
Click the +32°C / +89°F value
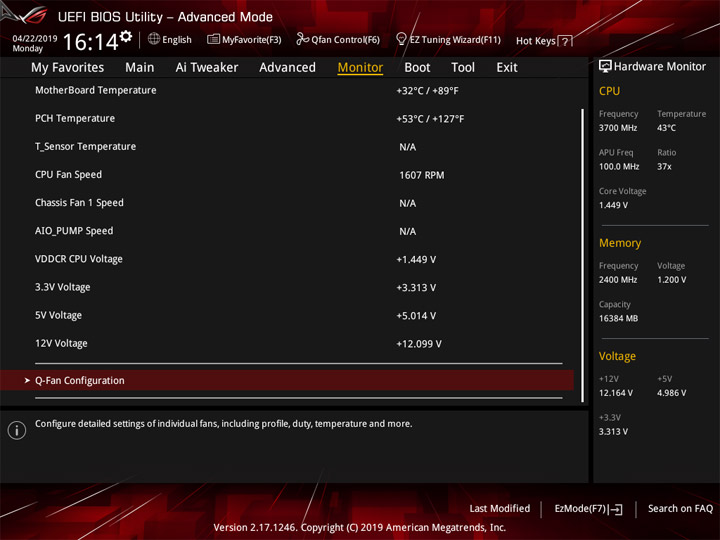427,91
